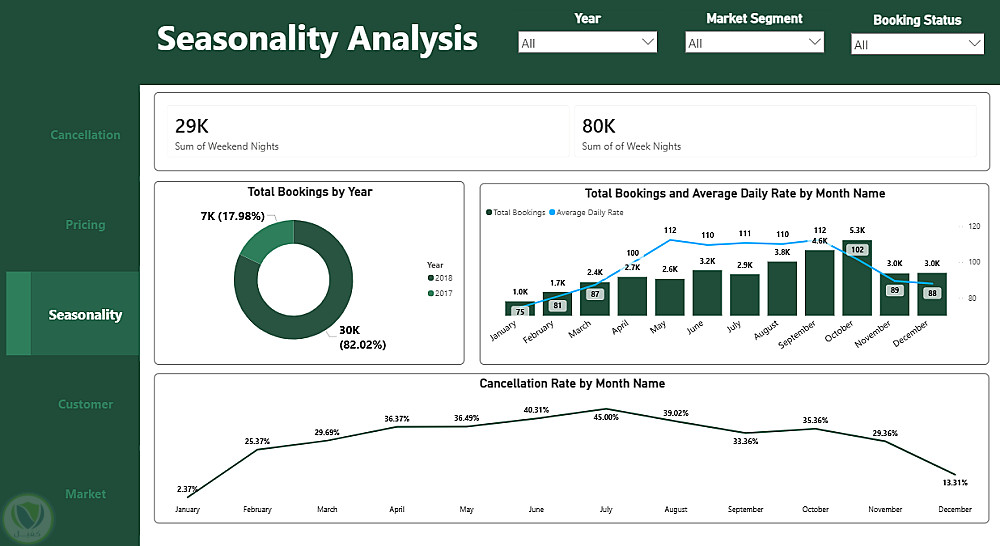Image resolution: width=1000 pixels, height=546 pixels.
Task: Select the August bookings bar
Action: (783, 289)
